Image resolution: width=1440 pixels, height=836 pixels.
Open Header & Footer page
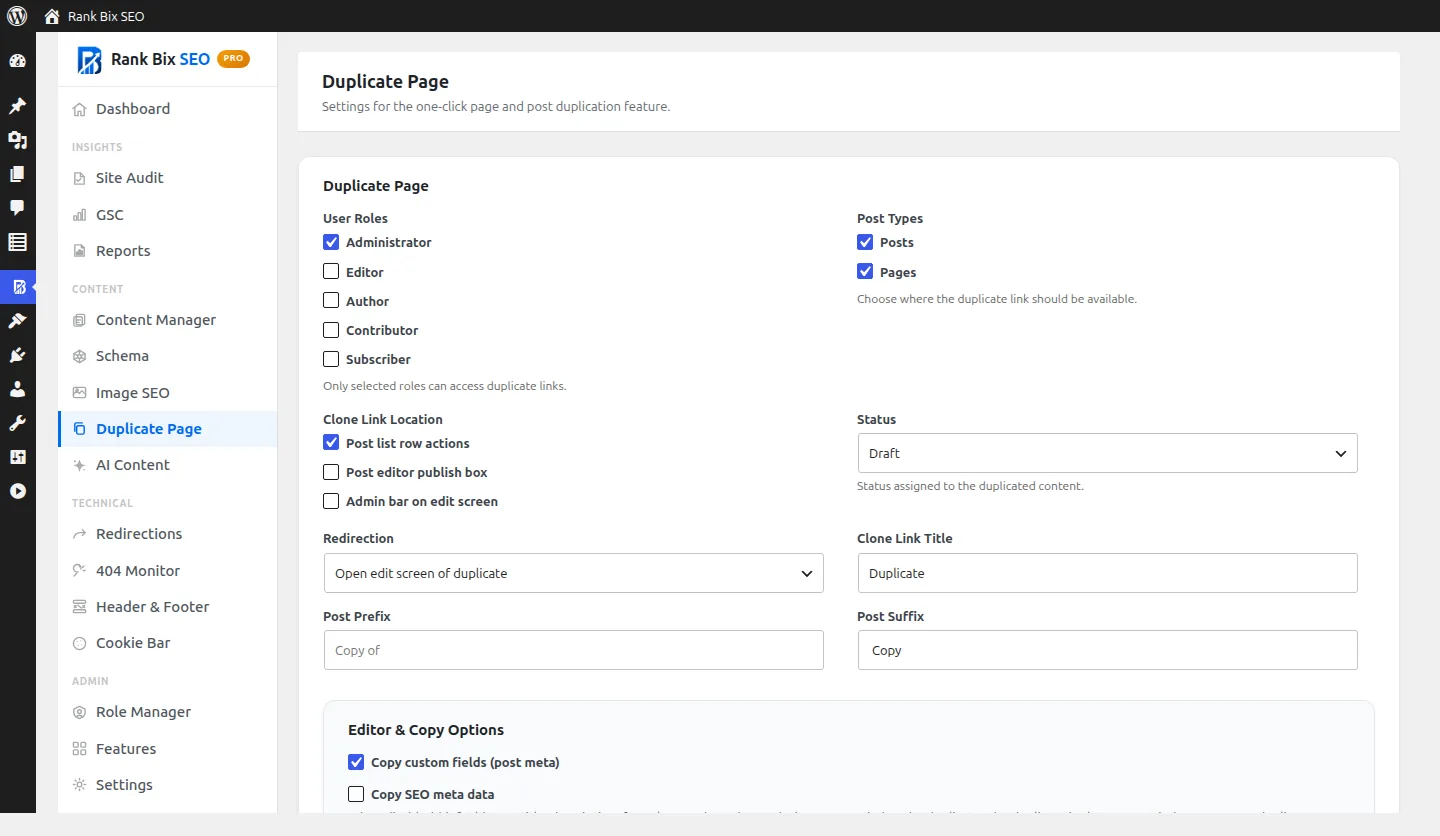click(x=167, y=607)
